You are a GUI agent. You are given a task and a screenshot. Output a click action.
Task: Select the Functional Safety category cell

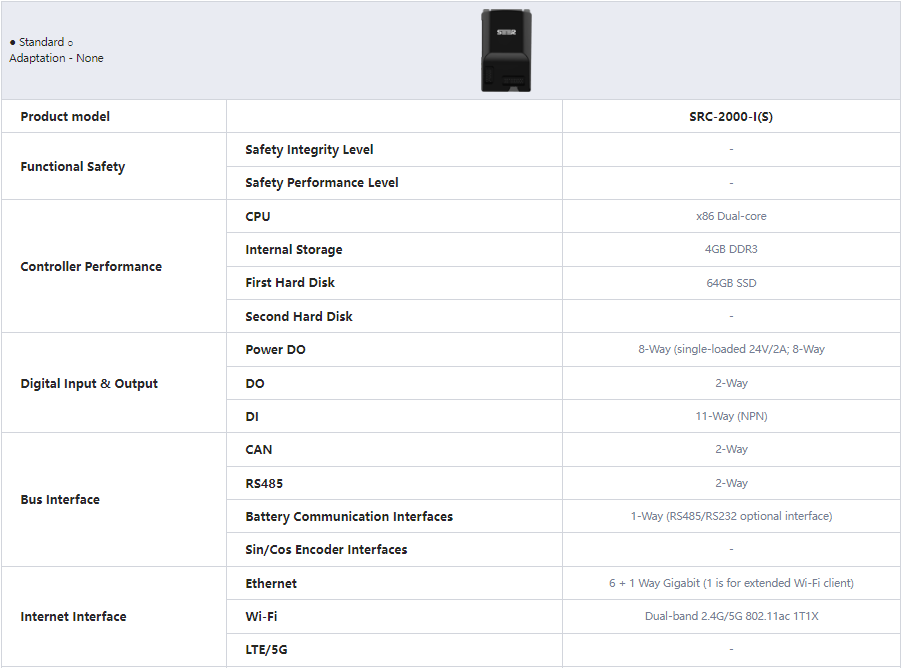(x=73, y=167)
